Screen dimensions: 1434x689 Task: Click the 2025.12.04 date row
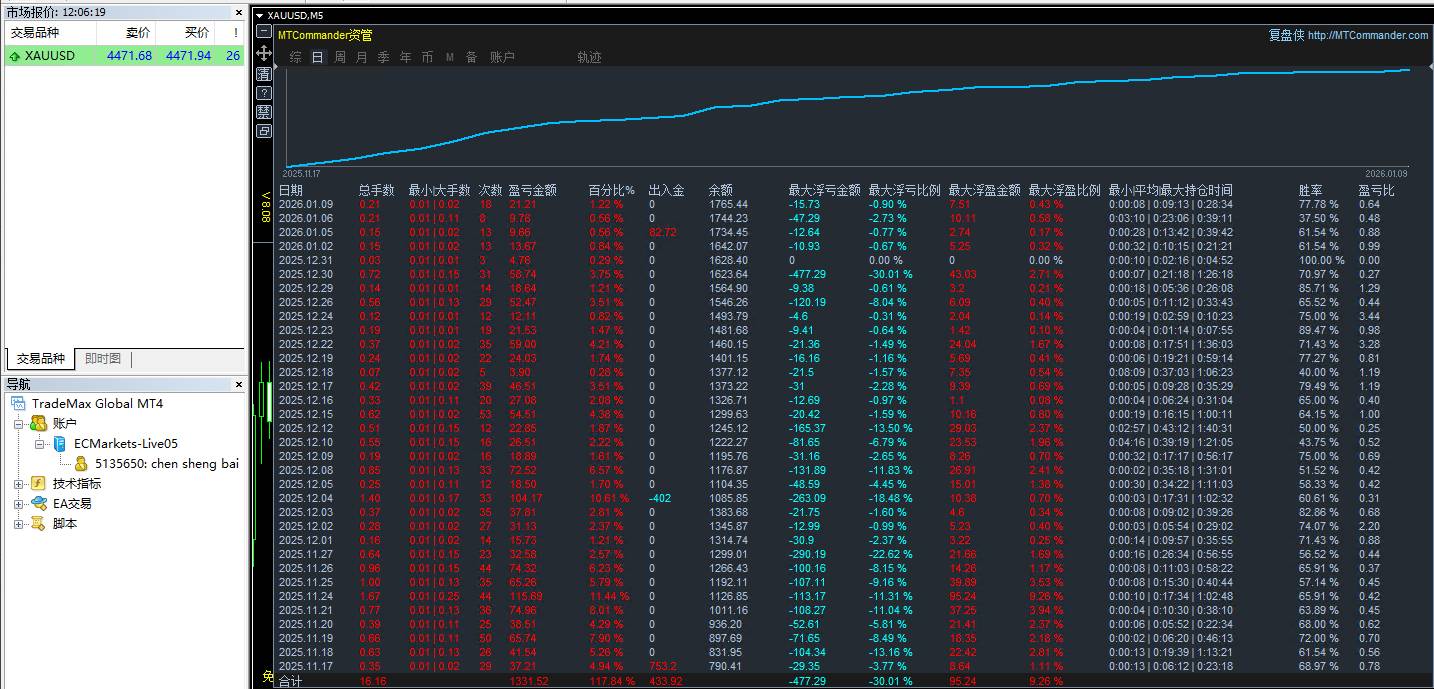coord(306,498)
